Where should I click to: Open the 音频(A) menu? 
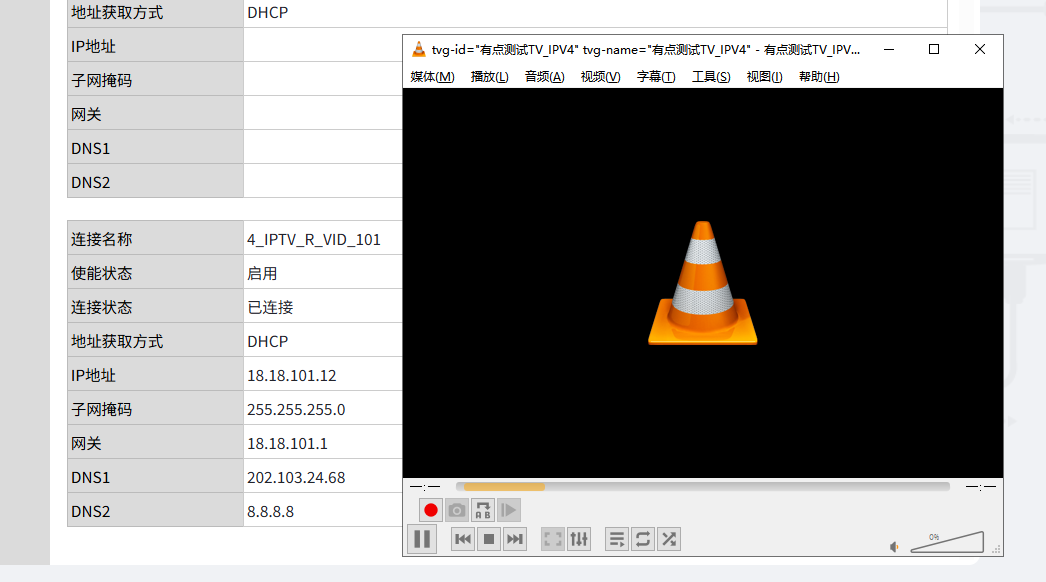544,77
